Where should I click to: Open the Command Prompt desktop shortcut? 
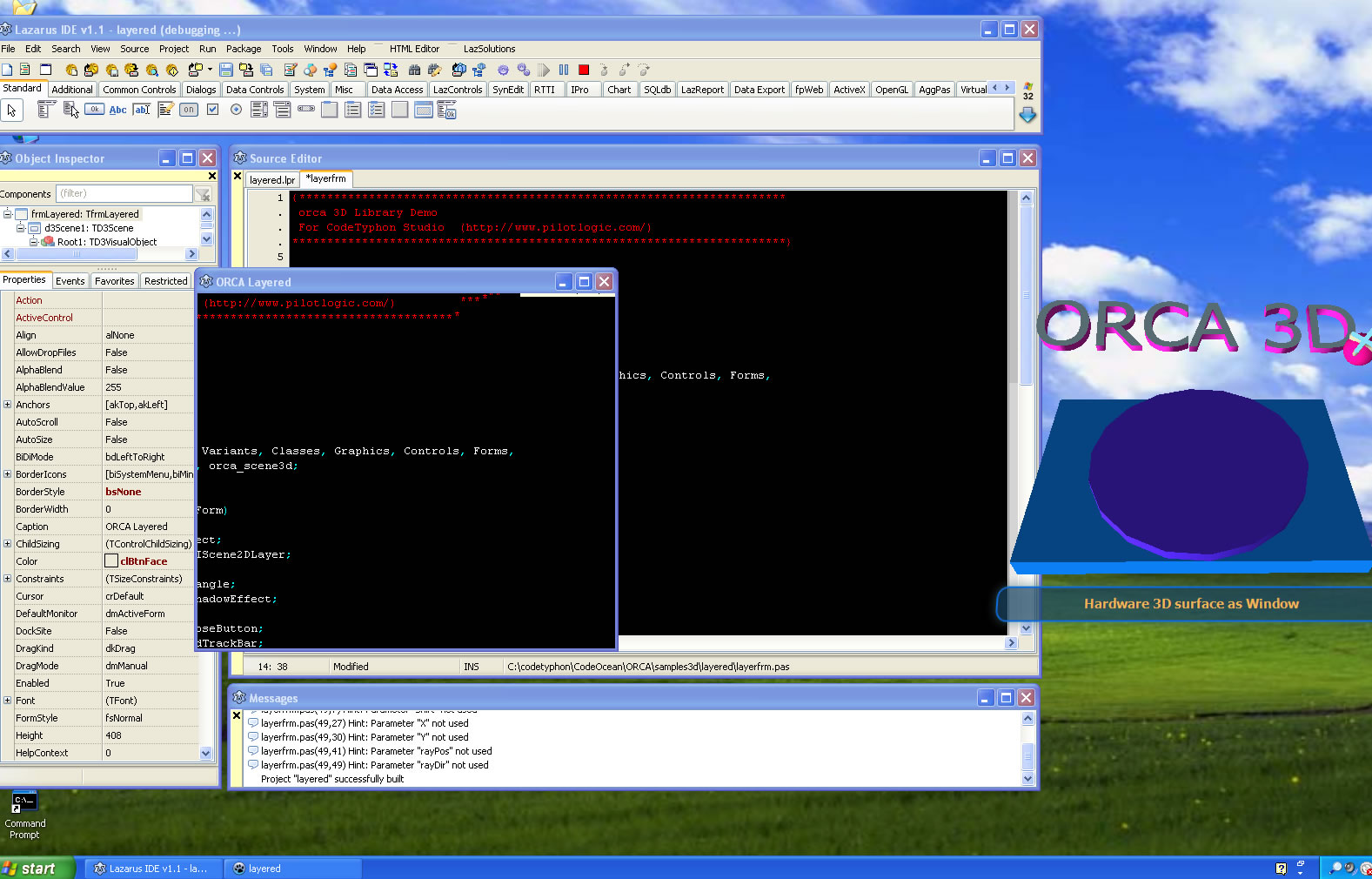click(x=24, y=815)
